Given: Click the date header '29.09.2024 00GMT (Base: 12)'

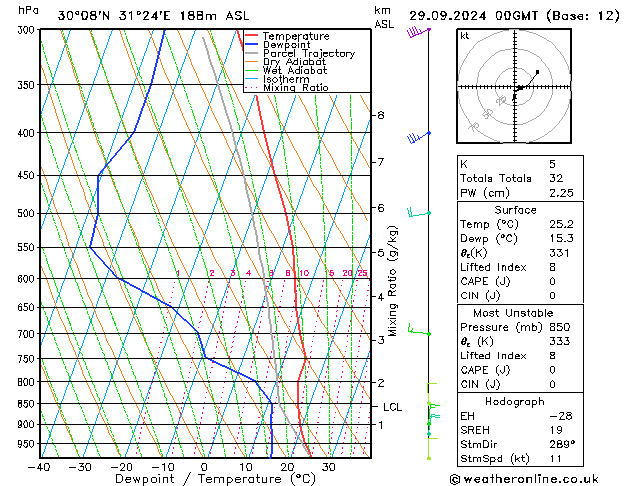Looking at the screenshot, I should [514, 16].
